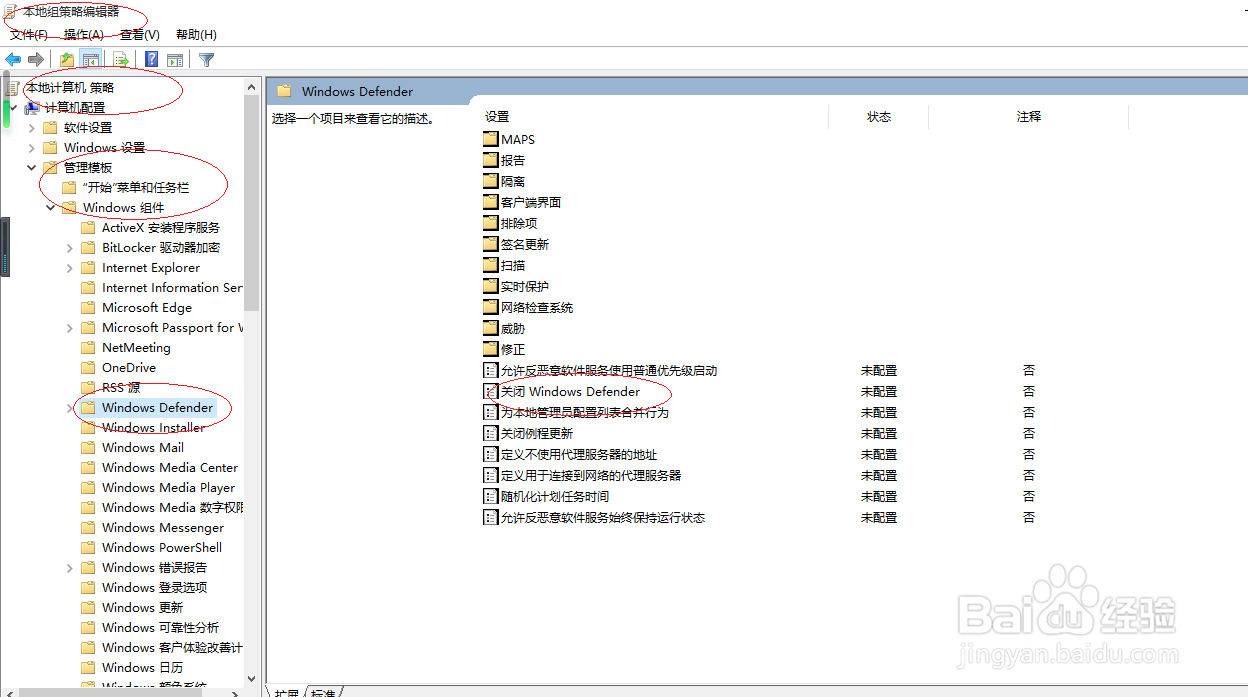Toggle show/hide action pane icon
This screenshot has width=1248, height=697.
click(x=175, y=60)
